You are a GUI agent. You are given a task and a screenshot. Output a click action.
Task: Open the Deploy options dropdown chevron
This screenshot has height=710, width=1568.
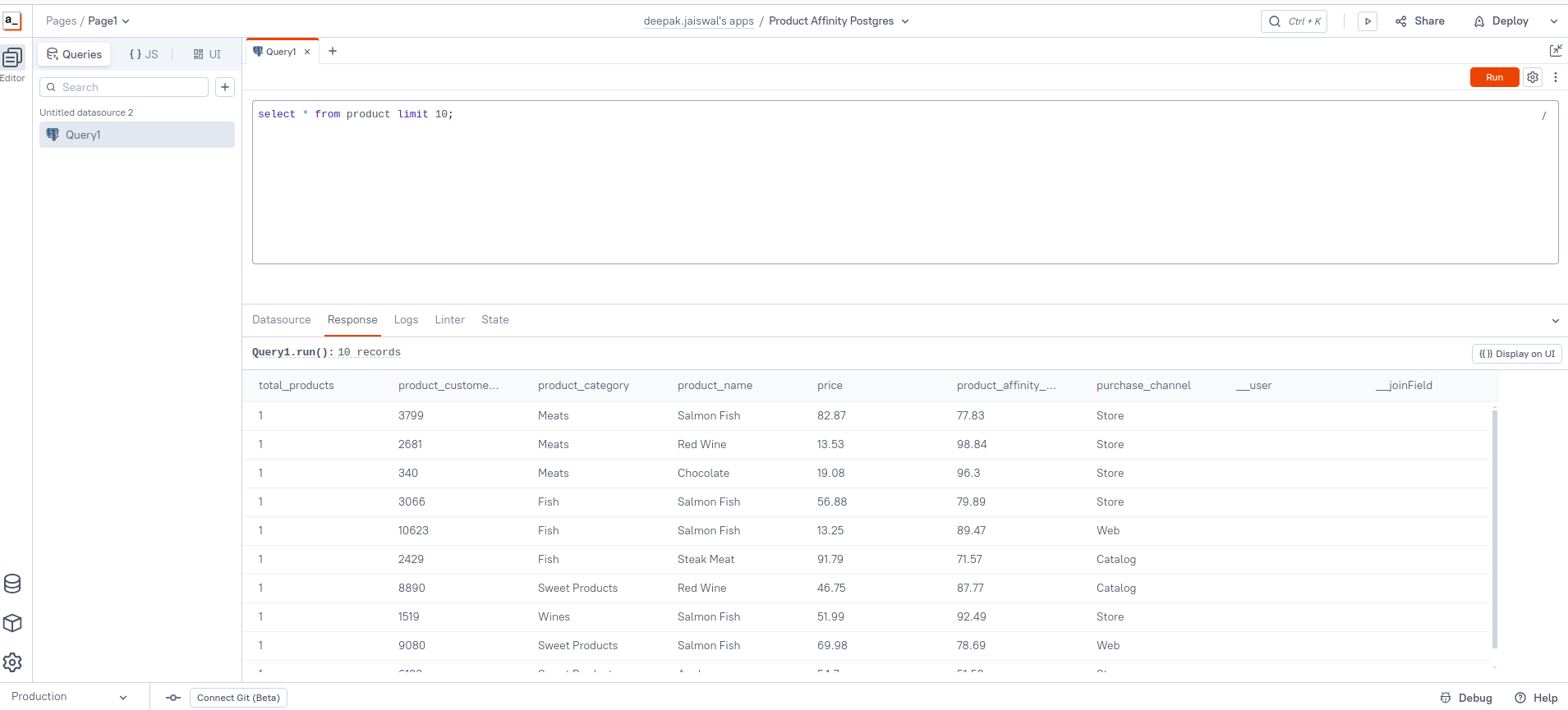point(1554,21)
